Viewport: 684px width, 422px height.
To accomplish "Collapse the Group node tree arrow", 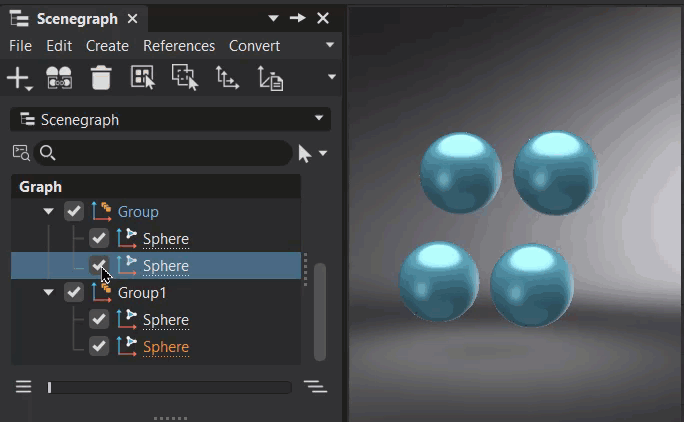I will 48,212.
